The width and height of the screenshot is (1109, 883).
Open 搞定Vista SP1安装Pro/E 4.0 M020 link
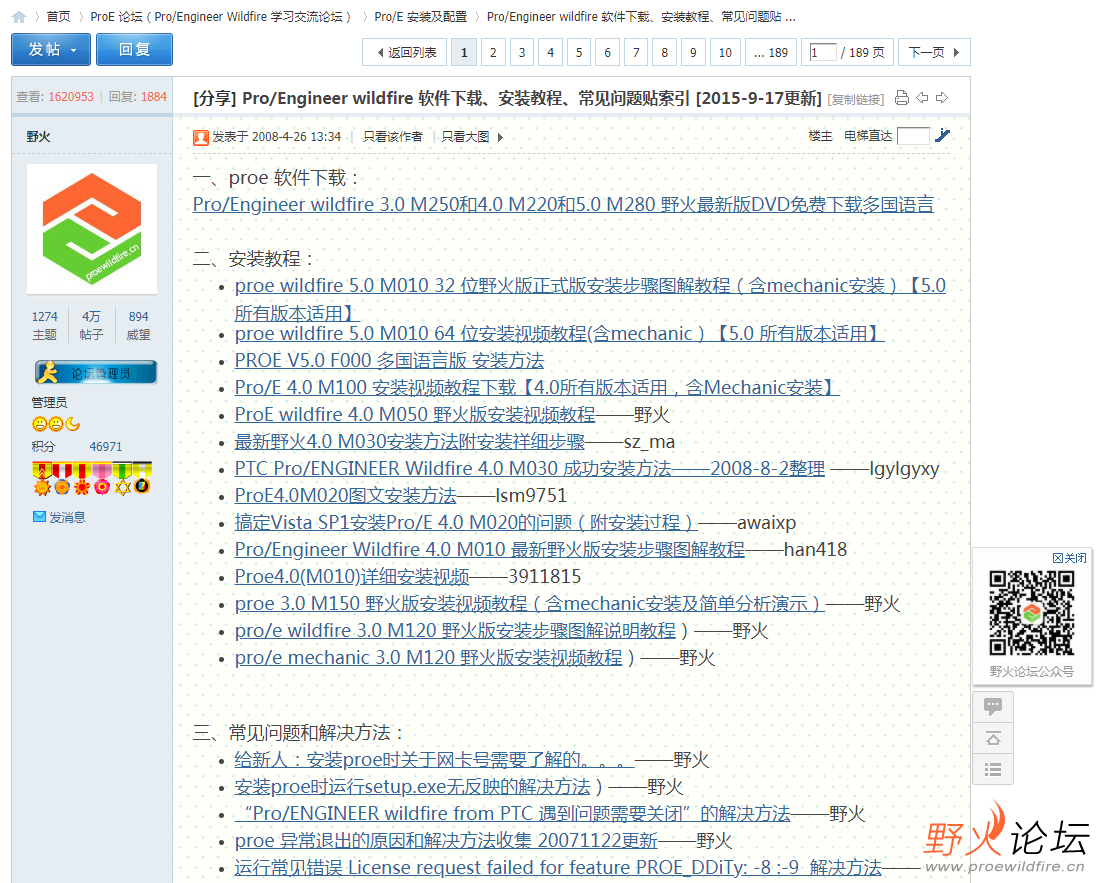click(x=466, y=521)
